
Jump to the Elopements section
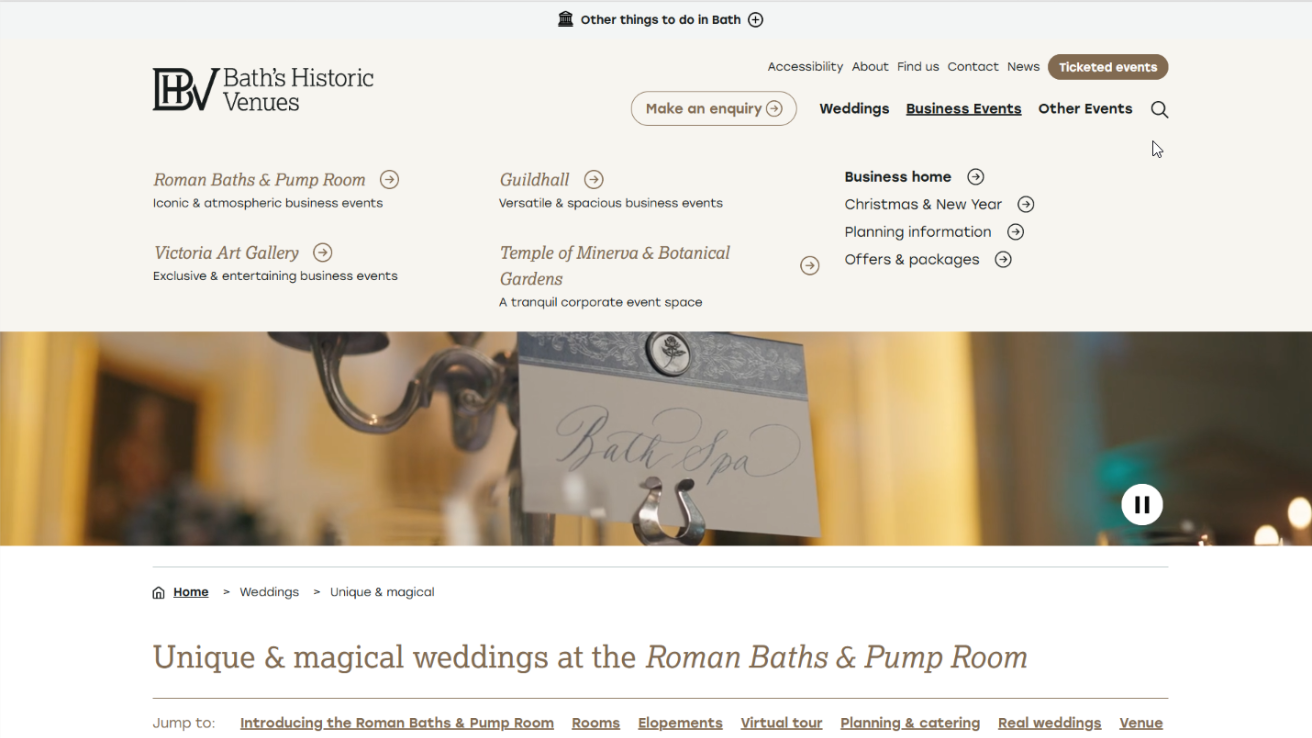pyautogui.click(x=680, y=722)
